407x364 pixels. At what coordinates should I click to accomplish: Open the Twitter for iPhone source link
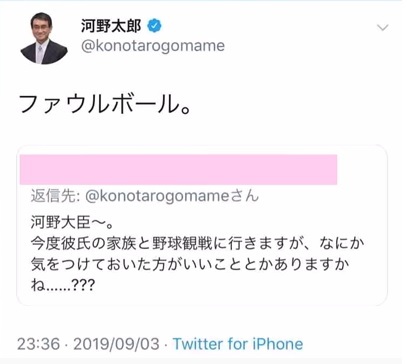(238, 344)
